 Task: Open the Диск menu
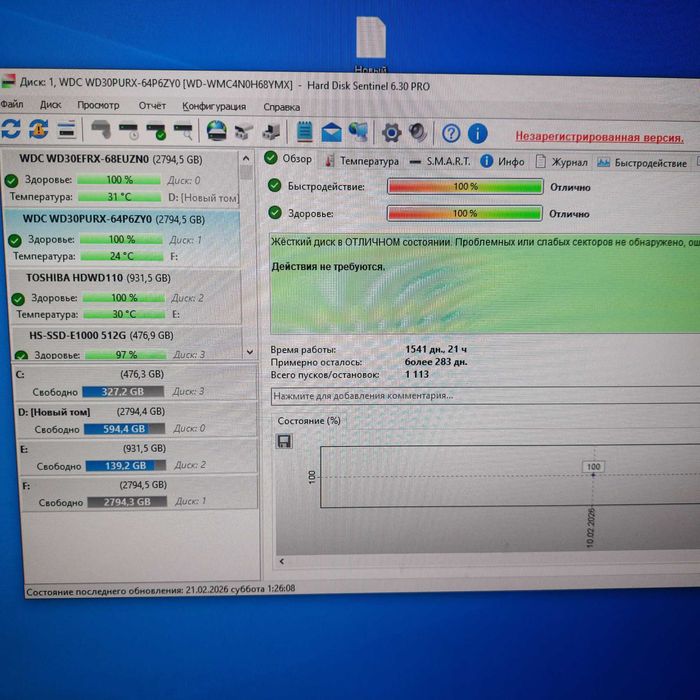pyautogui.click(x=50, y=104)
